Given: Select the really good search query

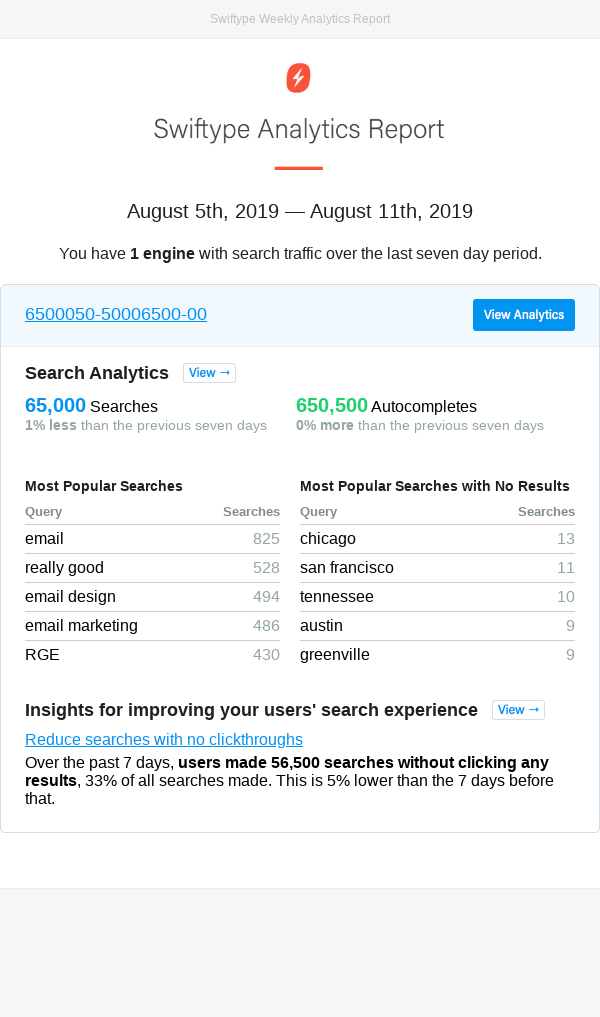Looking at the screenshot, I should (x=64, y=567).
